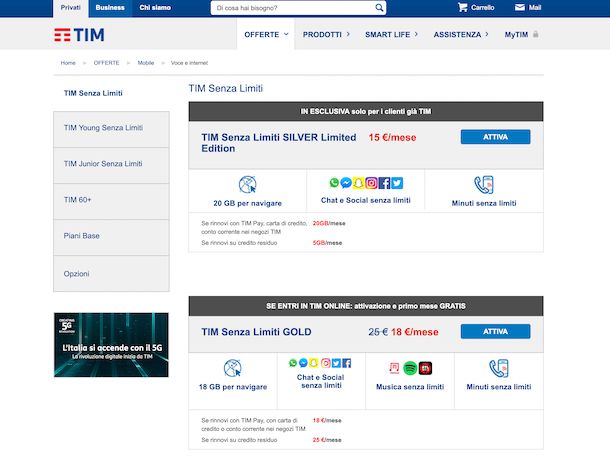Click the Mobile breadcrumb link
Screen dimensions: 610x459
point(146,63)
